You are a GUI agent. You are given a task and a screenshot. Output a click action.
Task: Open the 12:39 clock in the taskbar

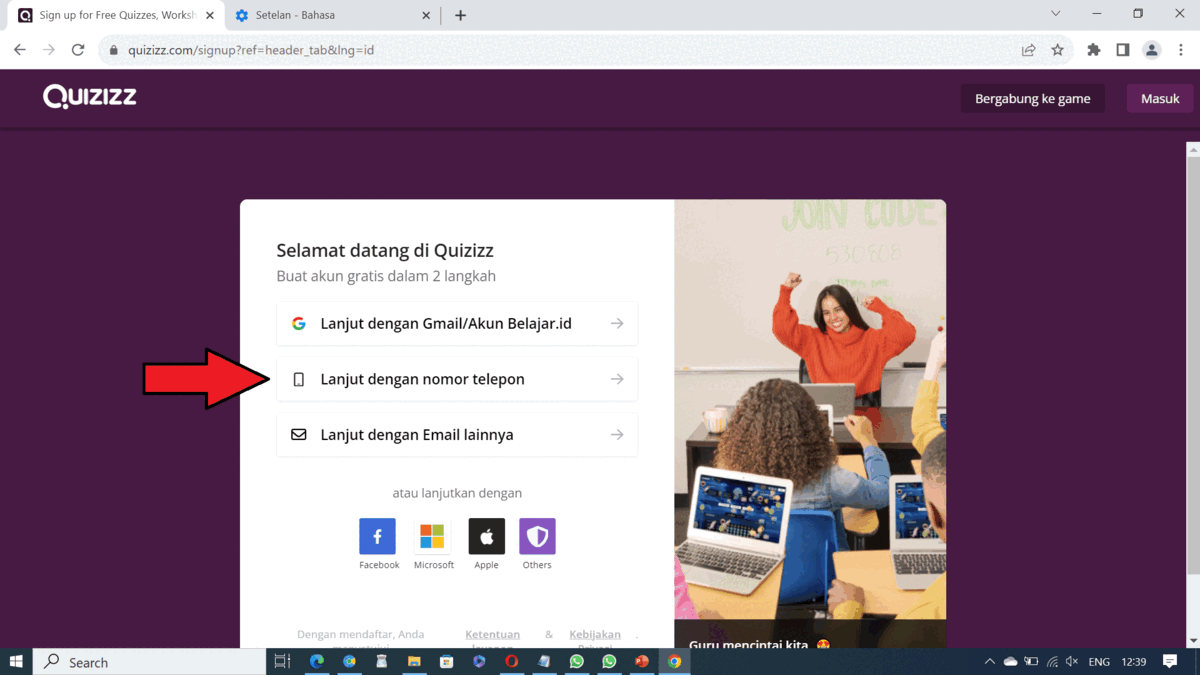tap(1134, 662)
